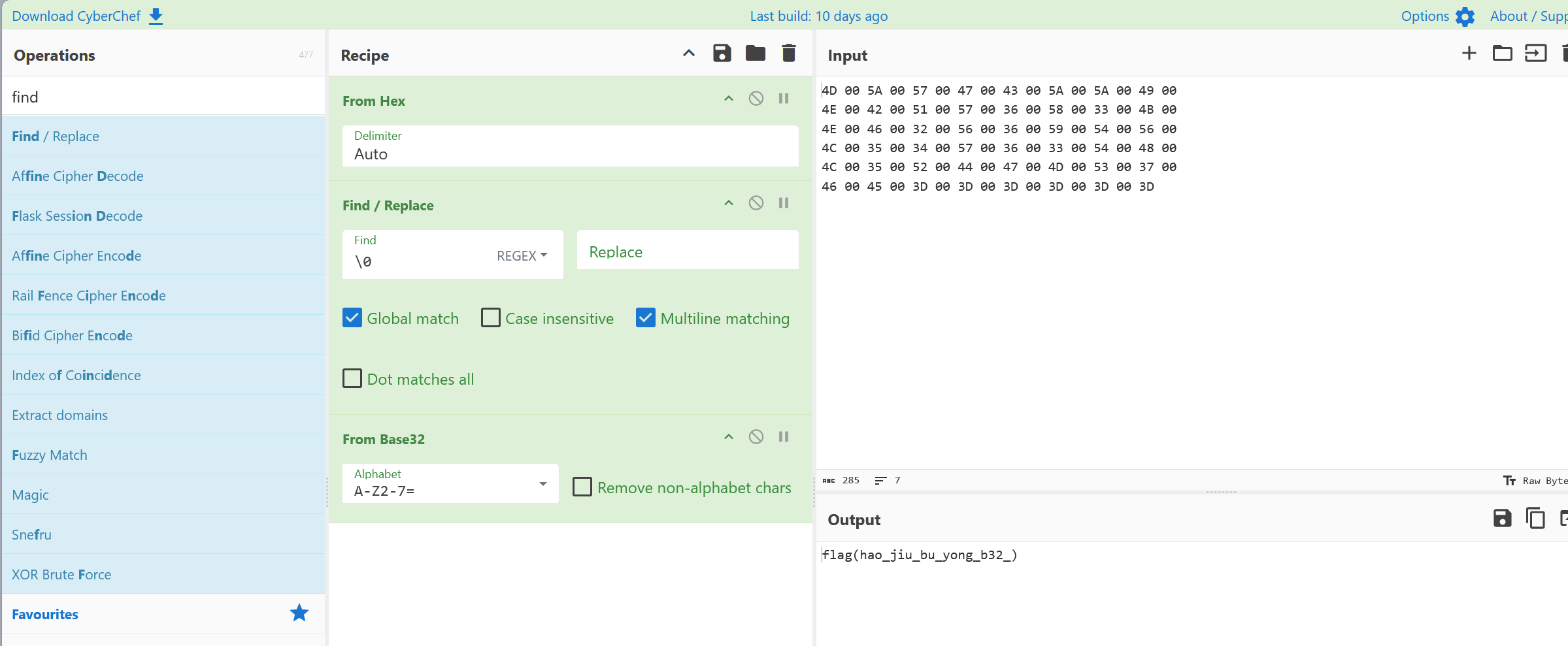Enable Case insensitive checkbox
The height and width of the screenshot is (646, 1568).
(x=491, y=318)
